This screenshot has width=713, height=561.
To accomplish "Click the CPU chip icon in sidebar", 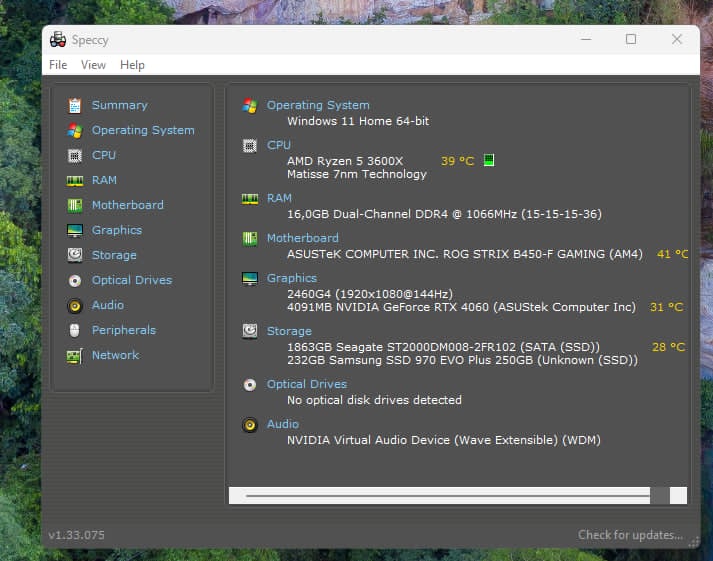I will point(75,155).
